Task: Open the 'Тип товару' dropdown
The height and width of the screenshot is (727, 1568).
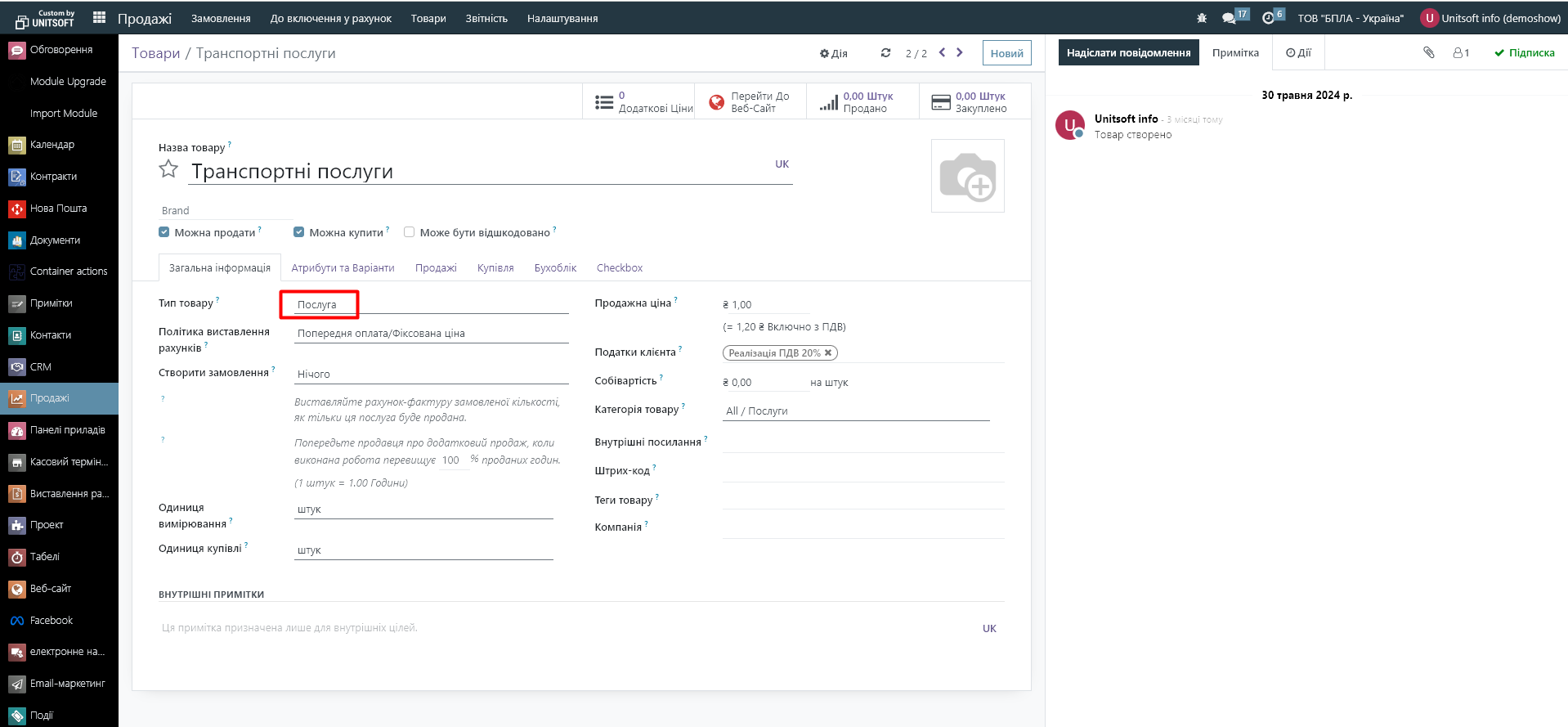Action: tap(431, 305)
